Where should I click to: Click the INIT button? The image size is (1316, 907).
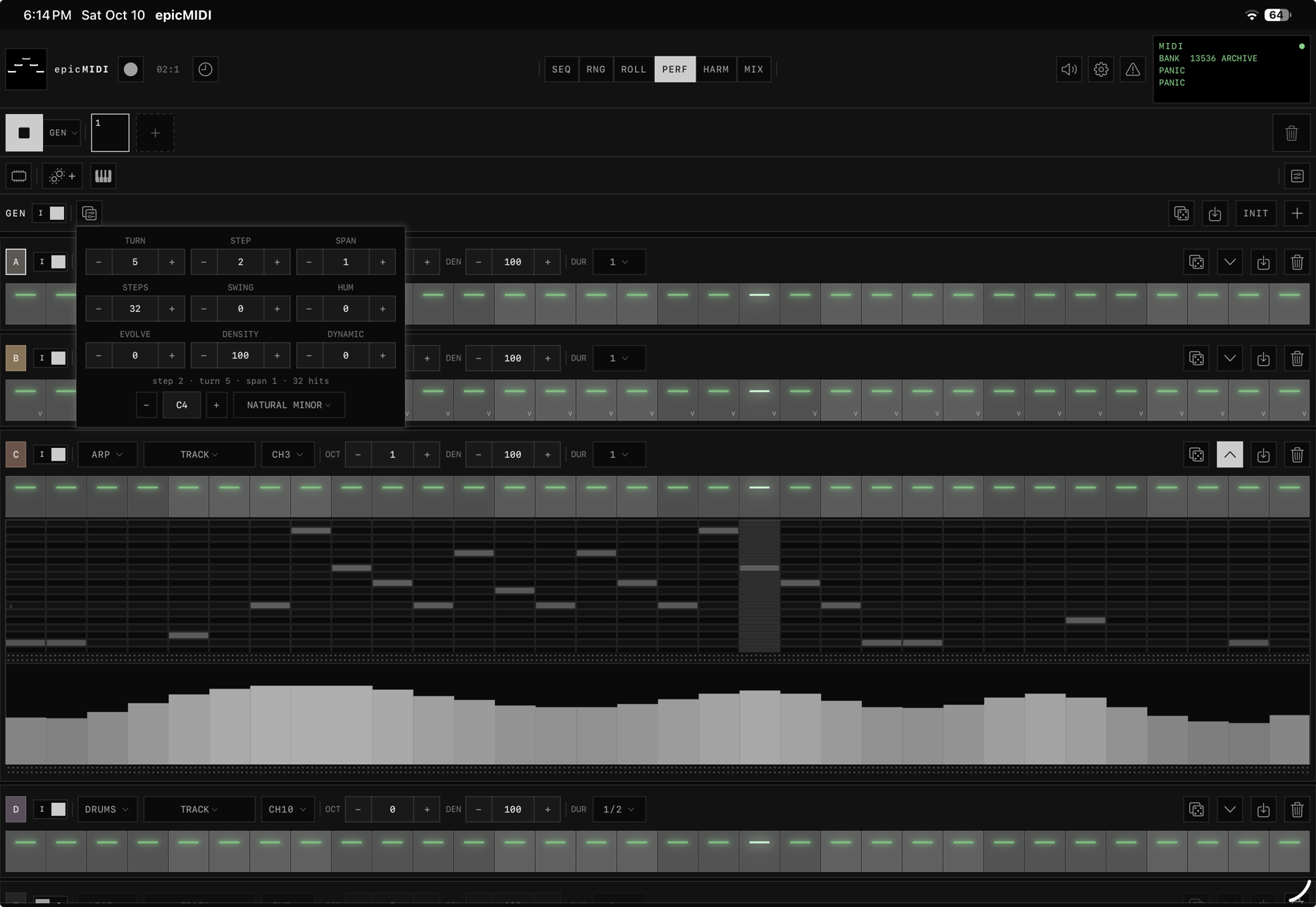1255,213
